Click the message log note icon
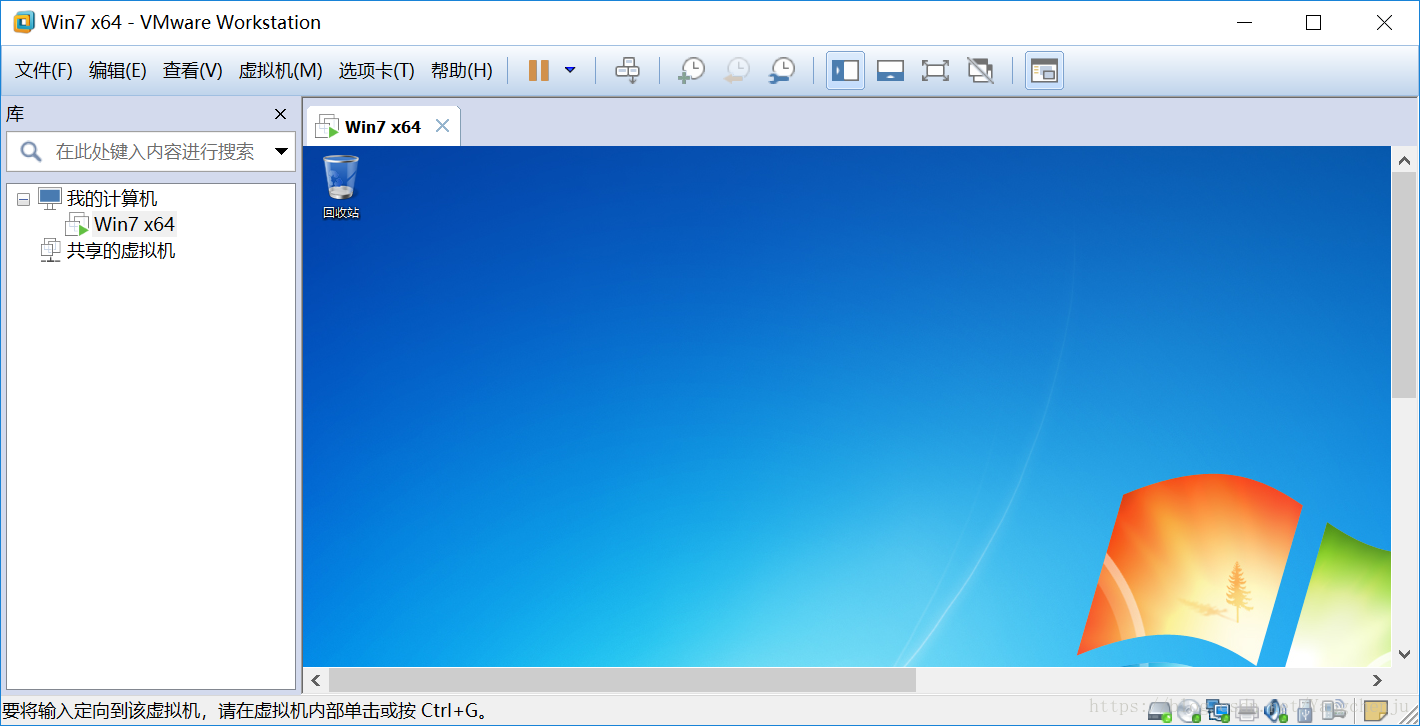This screenshot has width=1420, height=726. pos(1376,711)
